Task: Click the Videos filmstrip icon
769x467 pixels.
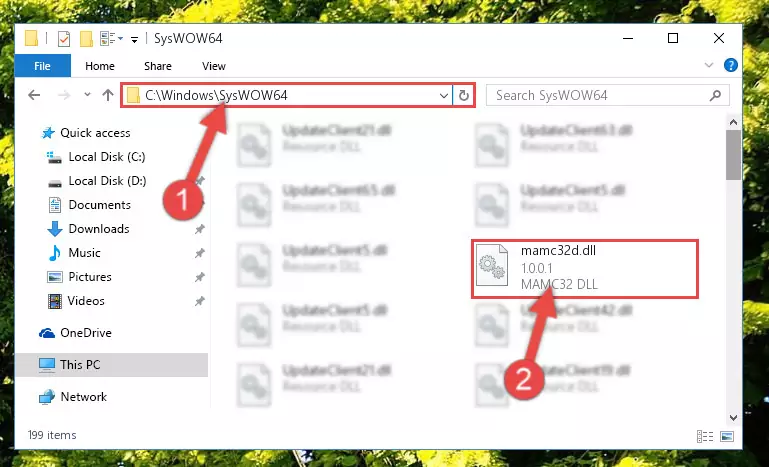Action: [x=55, y=301]
